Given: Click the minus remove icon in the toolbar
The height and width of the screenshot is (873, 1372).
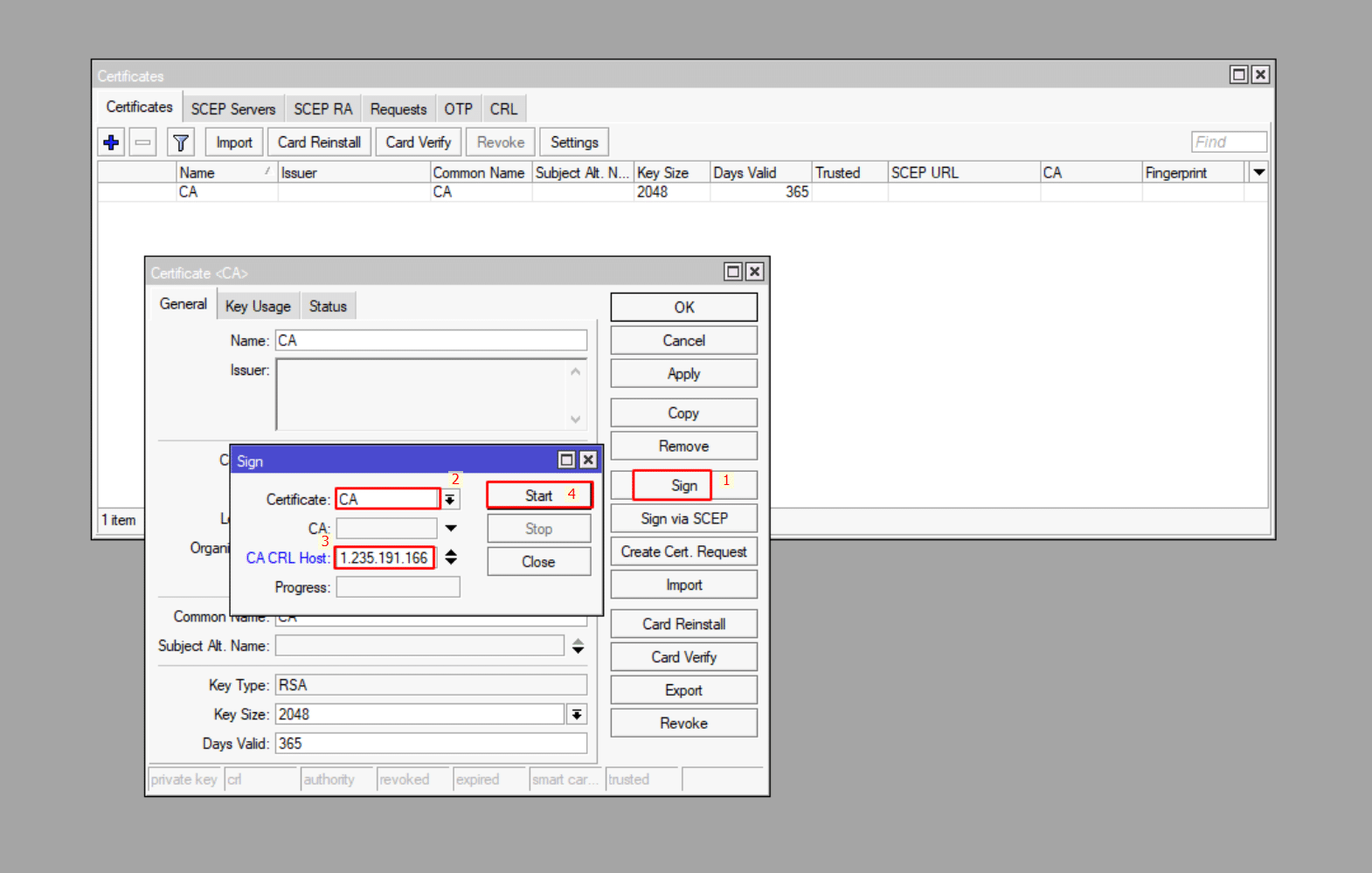Looking at the screenshot, I should click(142, 142).
